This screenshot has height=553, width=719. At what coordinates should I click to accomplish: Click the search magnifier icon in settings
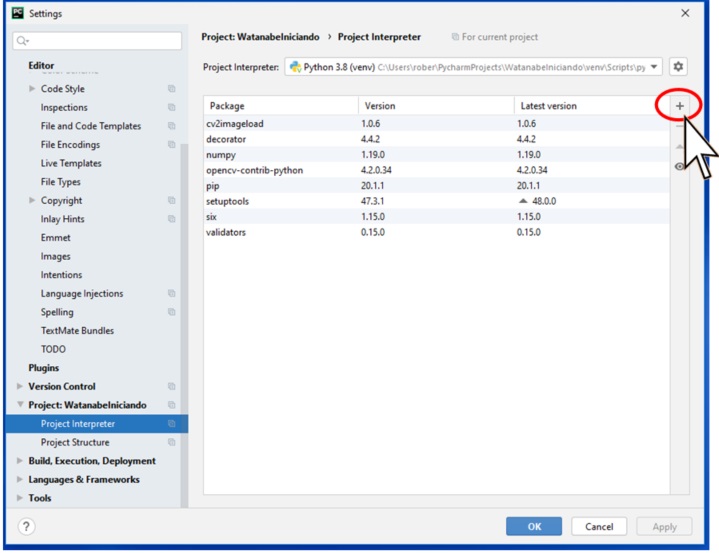[x=22, y=41]
